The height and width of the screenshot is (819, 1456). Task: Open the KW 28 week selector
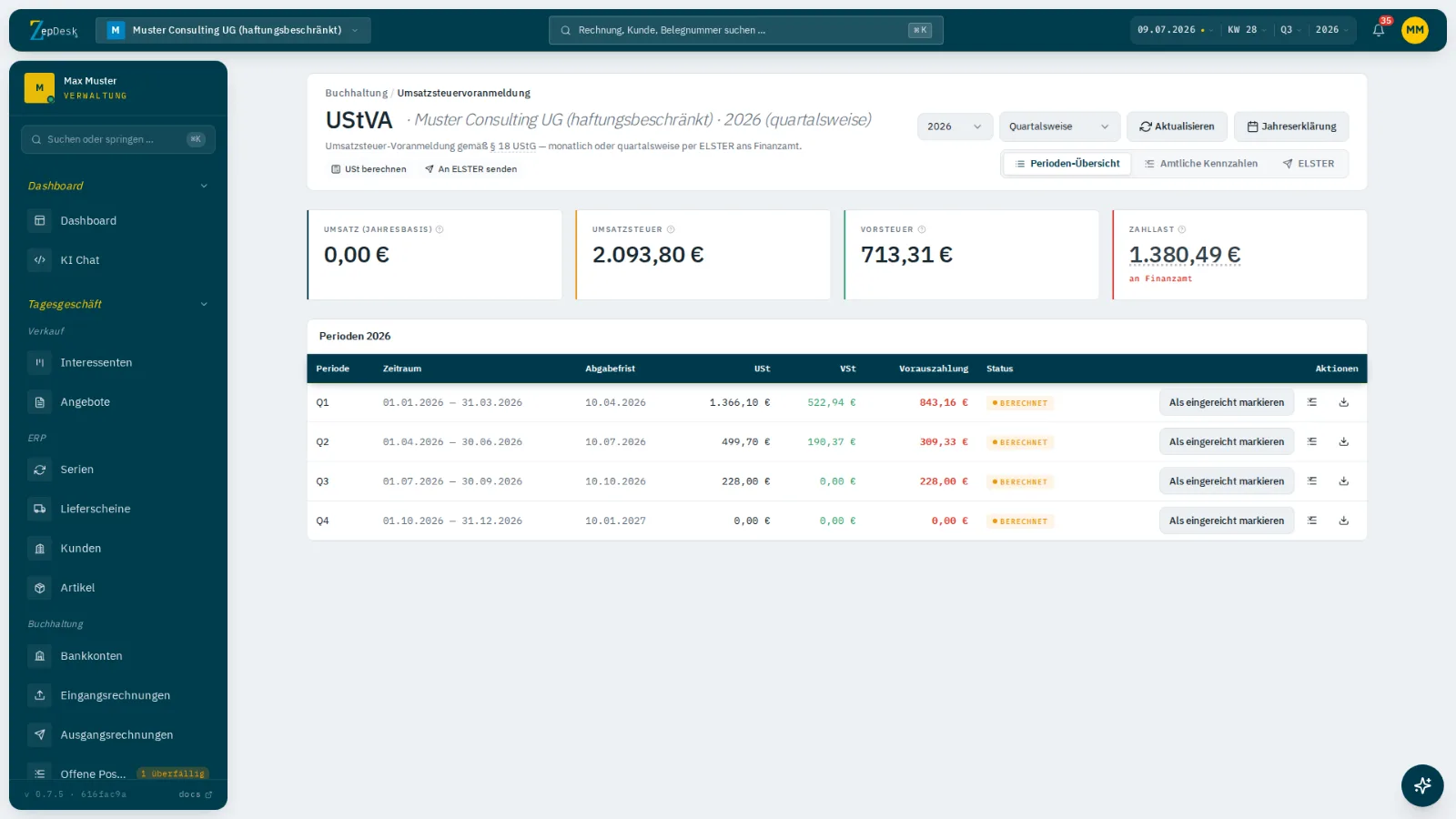point(1246,30)
